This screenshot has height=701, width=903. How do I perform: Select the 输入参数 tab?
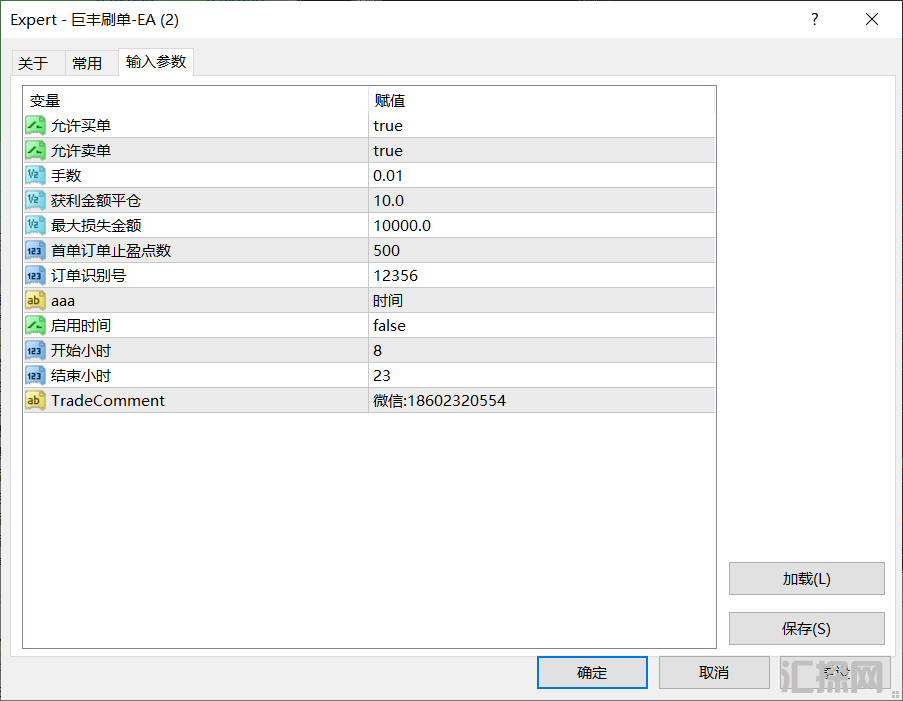[x=156, y=62]
